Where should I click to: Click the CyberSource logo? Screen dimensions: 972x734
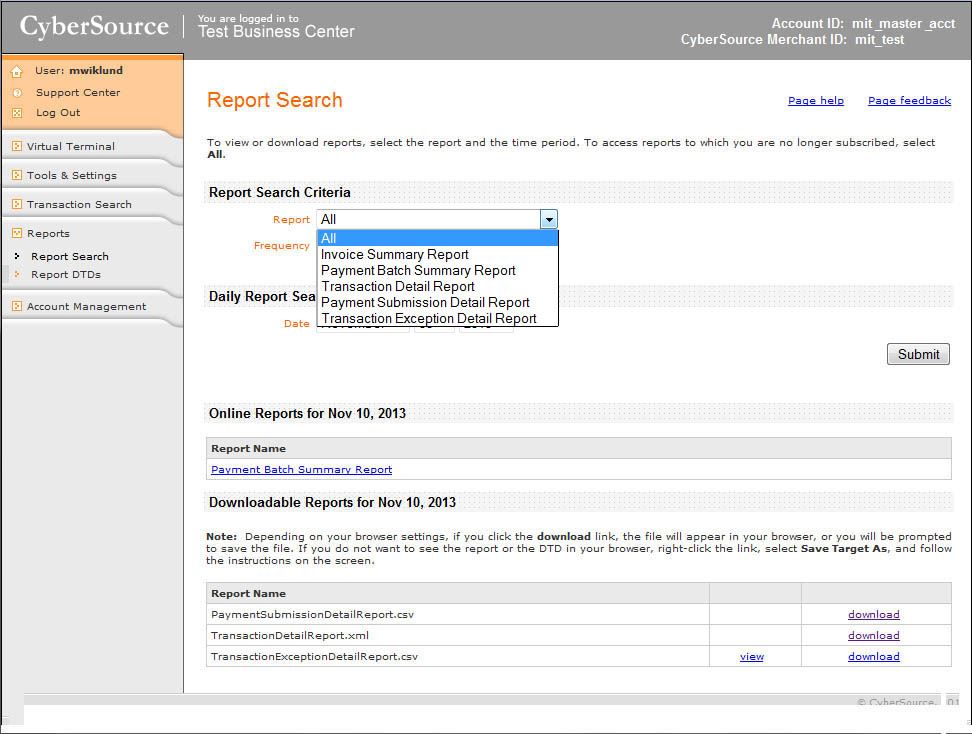coord(94,27)
